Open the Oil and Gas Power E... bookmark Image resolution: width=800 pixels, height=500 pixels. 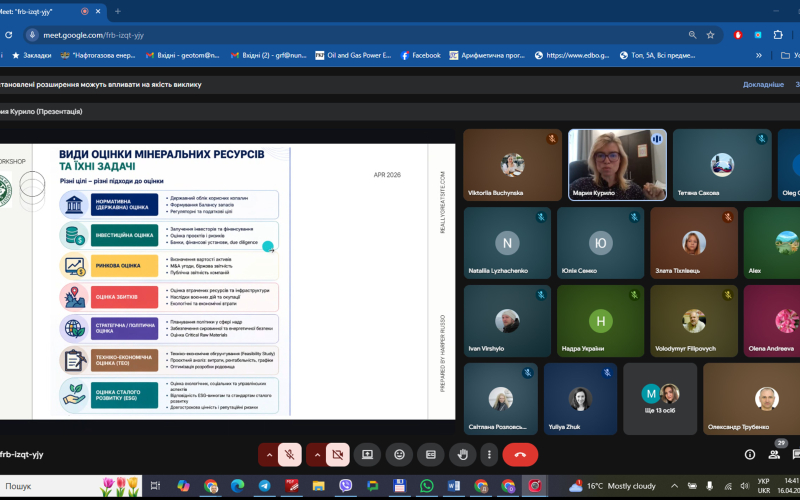tap(353, 55)
